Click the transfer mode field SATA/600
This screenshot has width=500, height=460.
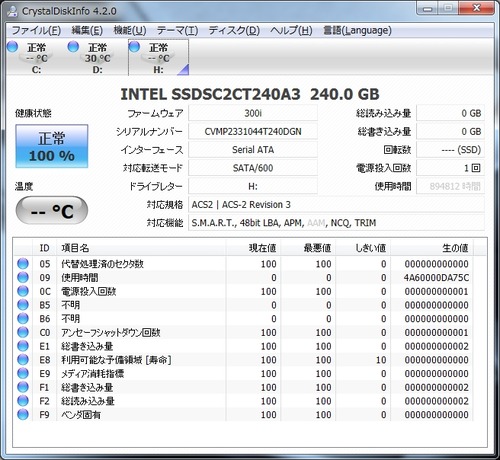pyautogui.click(x=253, y=168)
